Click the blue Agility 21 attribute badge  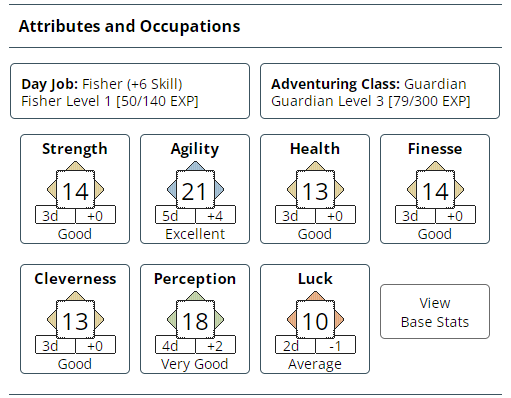pos(195,189)
